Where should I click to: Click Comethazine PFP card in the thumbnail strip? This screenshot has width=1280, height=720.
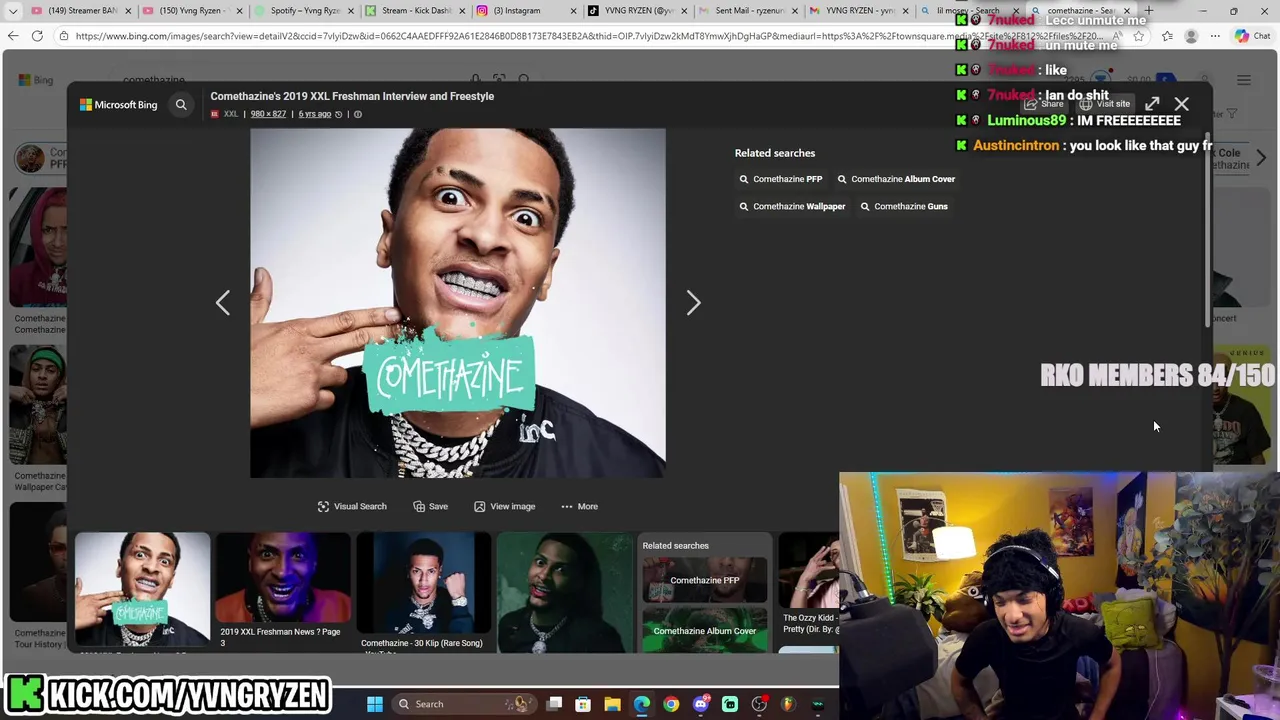tap(705, 580)
